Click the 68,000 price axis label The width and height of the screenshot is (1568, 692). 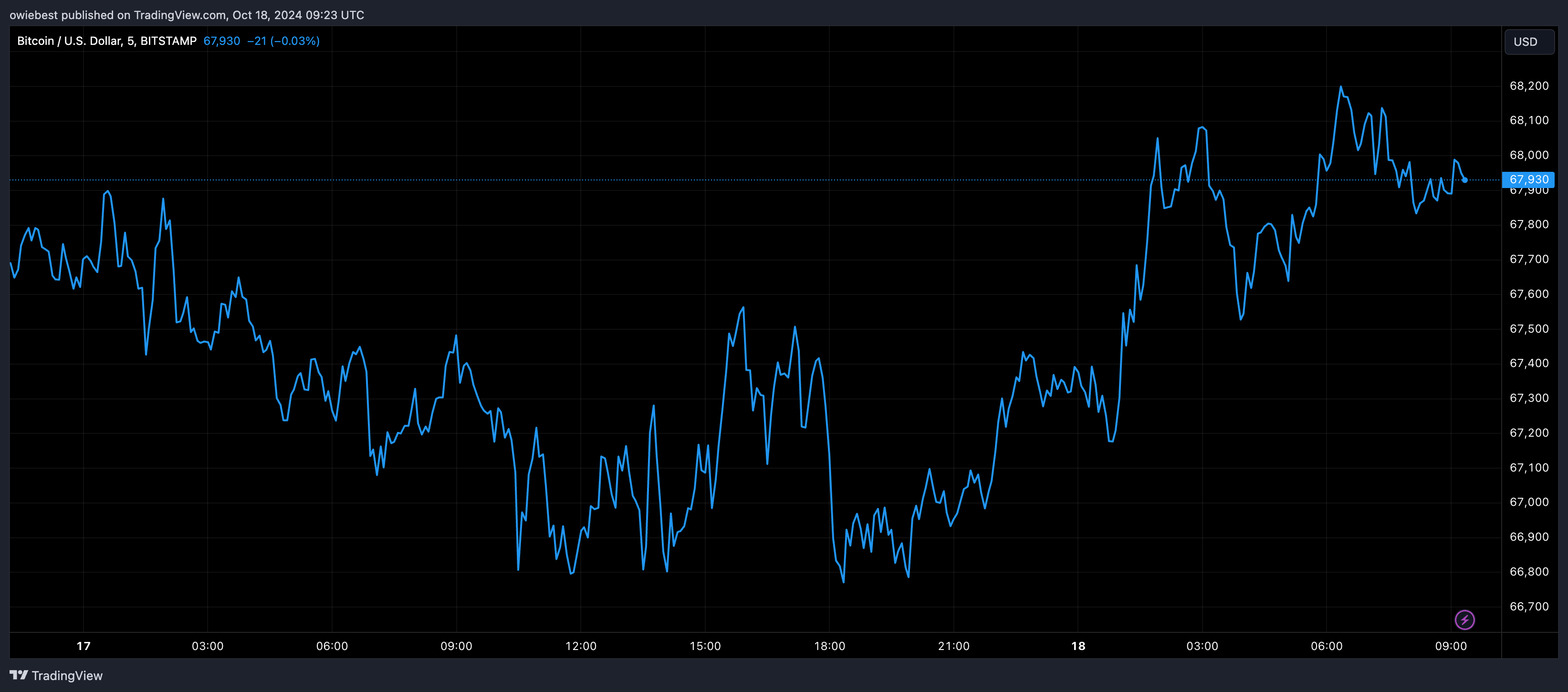click(x=1529, y=155)
